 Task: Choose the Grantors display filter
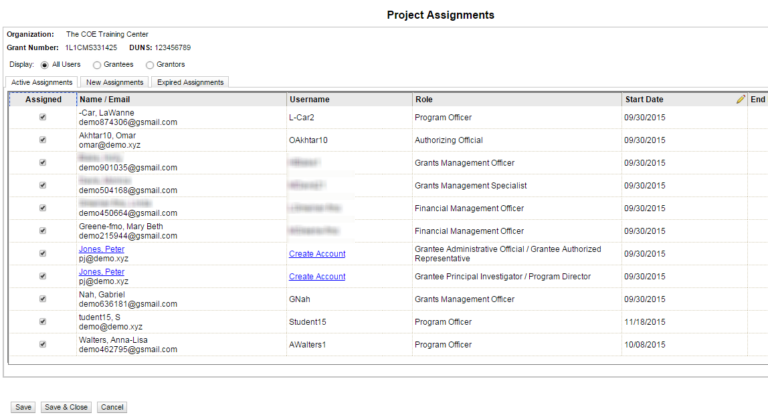click(149, 65)
